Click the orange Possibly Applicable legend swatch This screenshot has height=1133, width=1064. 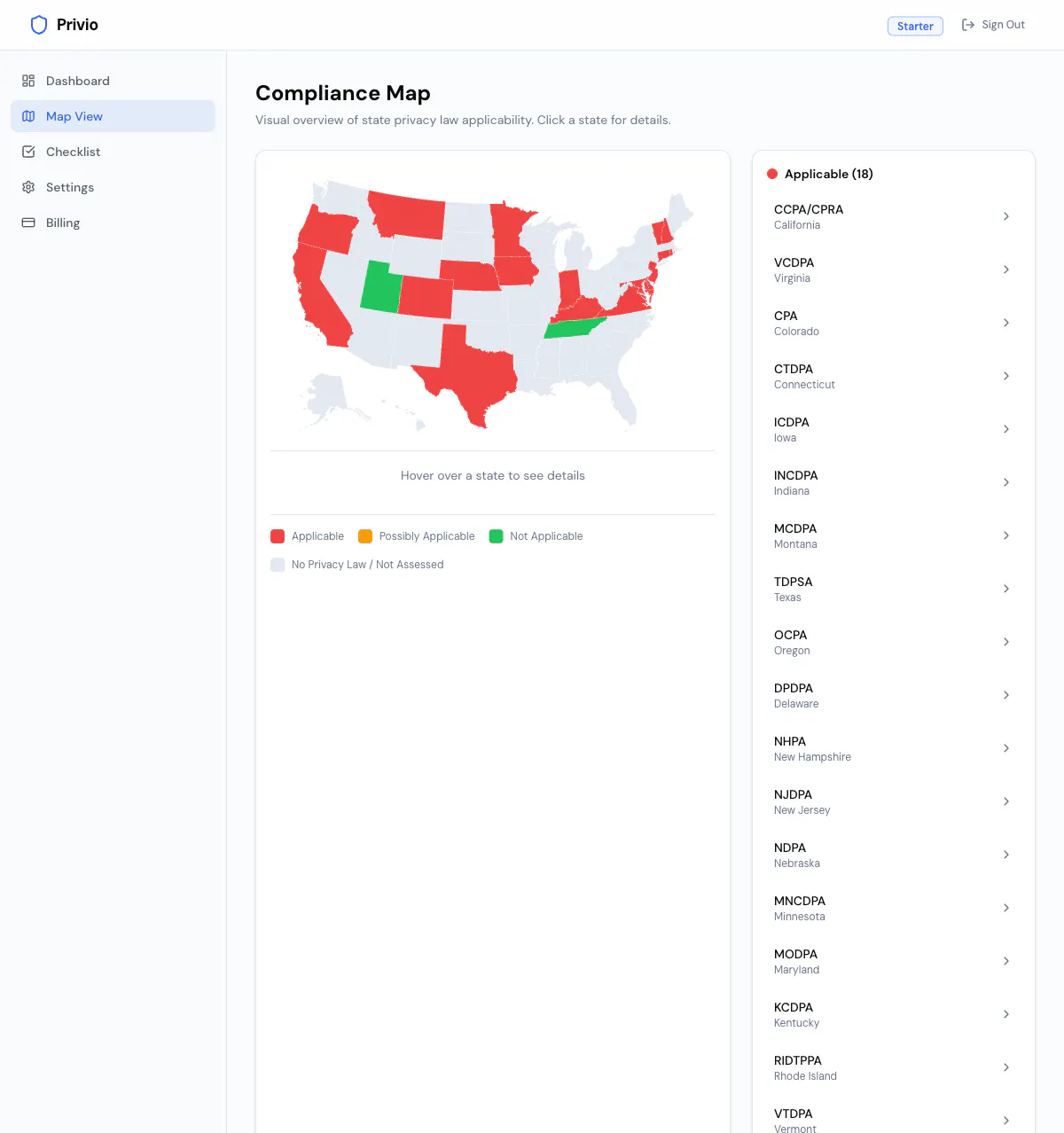(365, 536)
